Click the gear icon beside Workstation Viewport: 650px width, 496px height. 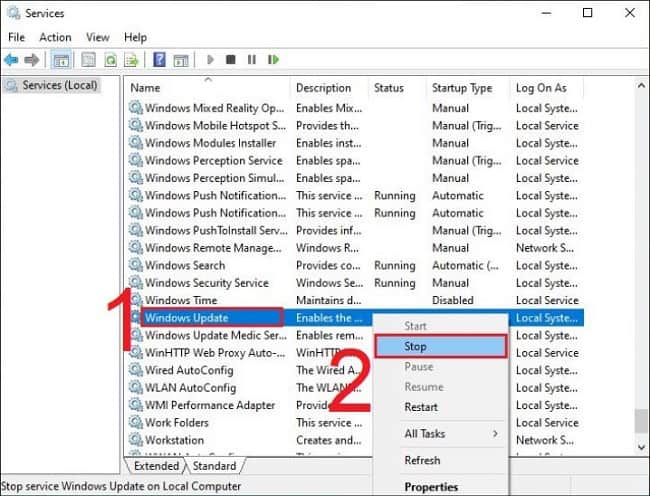[x=136, y=440]
